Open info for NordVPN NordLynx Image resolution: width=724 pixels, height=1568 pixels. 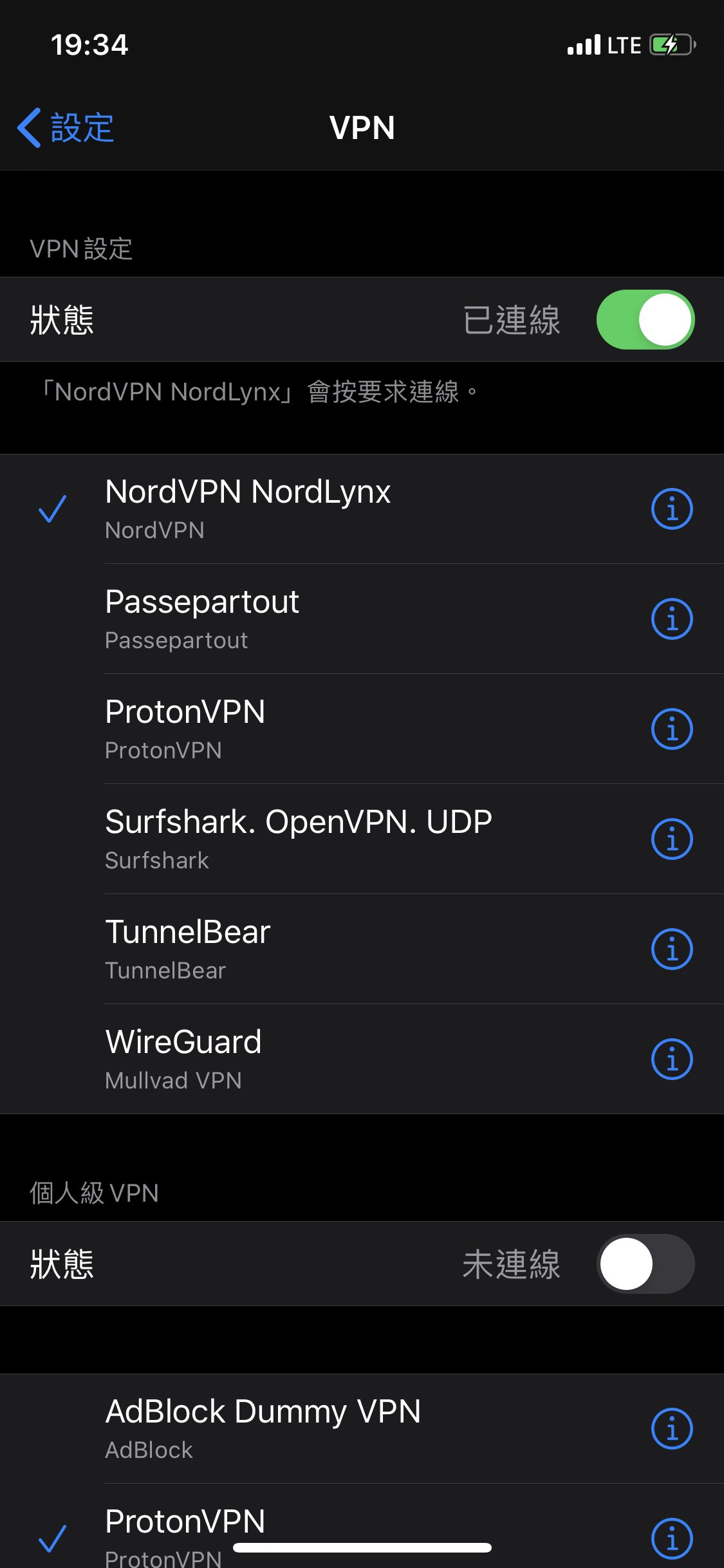672,509
